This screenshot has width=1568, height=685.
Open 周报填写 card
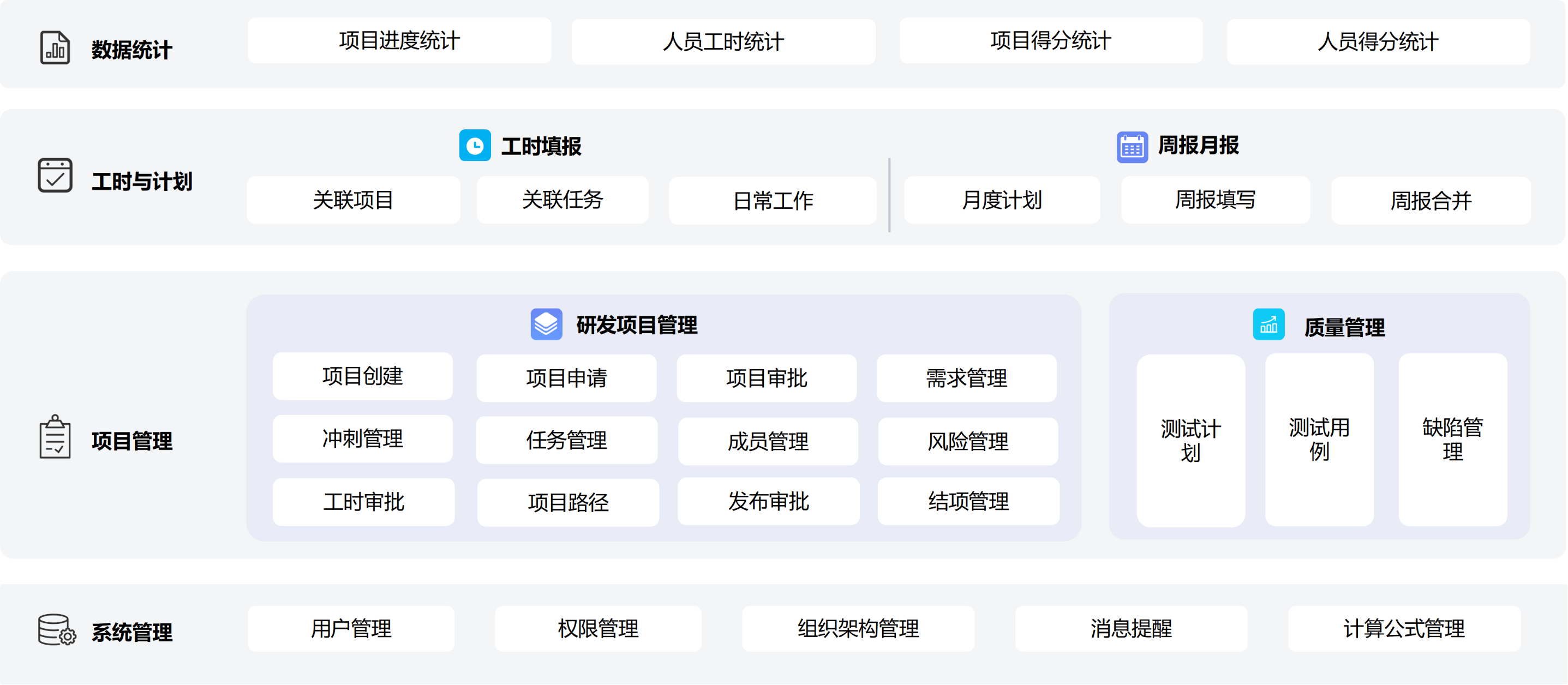[x=1216, y=200]
